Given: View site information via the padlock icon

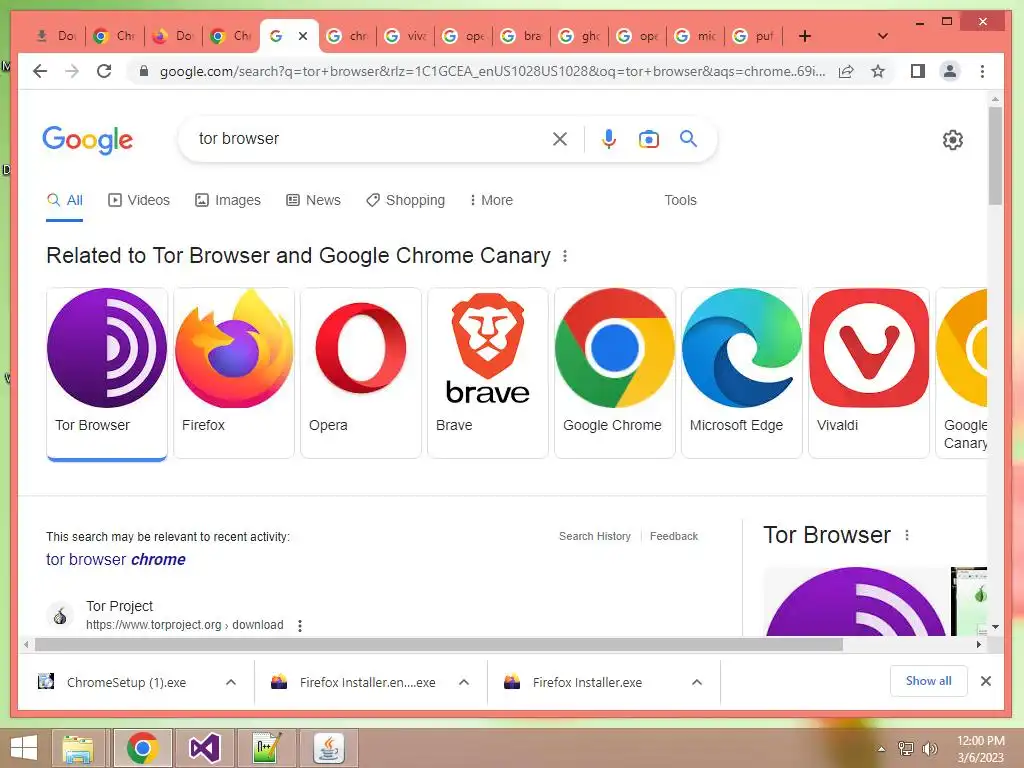Looking at the screenshot, I should point(144,71).
